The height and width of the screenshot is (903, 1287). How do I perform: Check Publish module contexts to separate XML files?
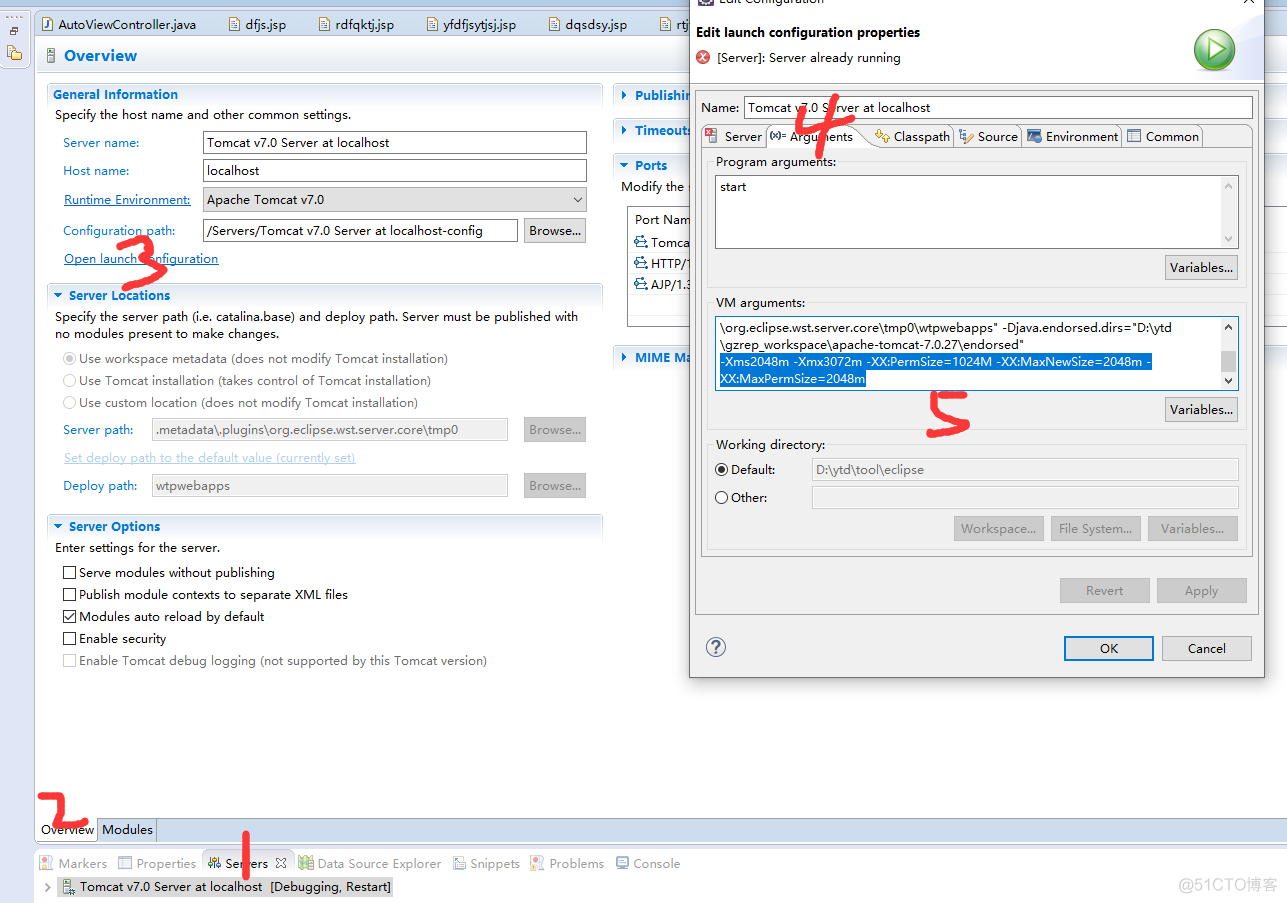click(69, 595)
